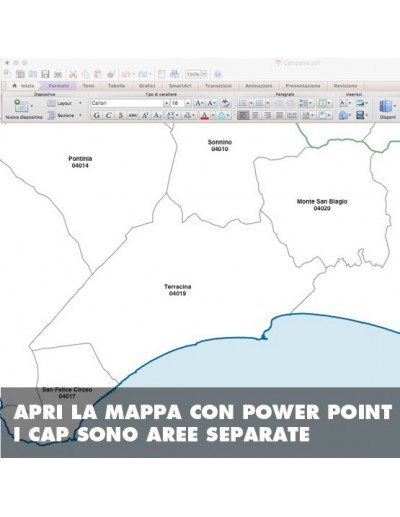Increase the list indent level
The height and width of the screenshot is (517, 400).
coord(290,103)
